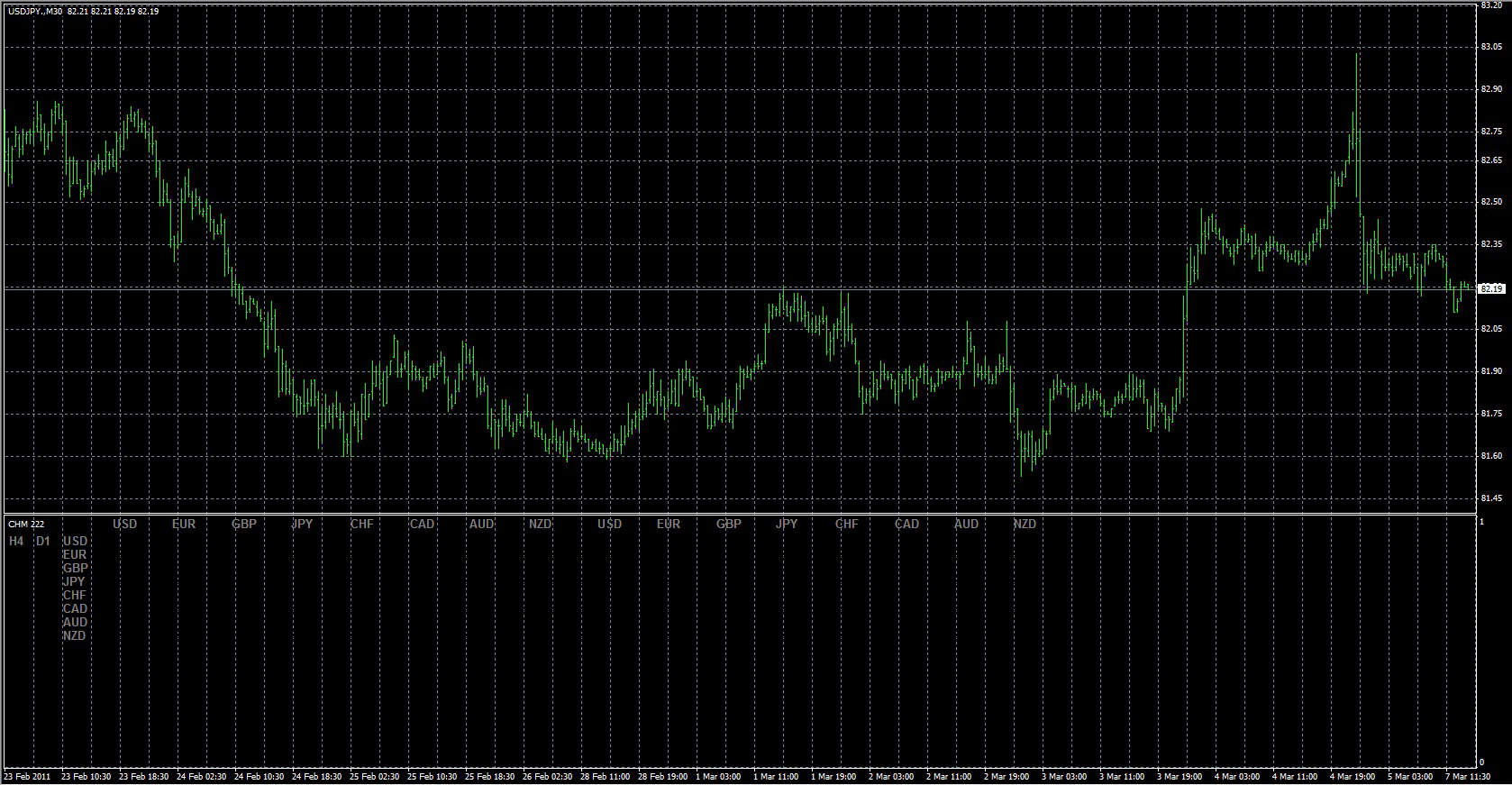This screenshot has width=1512, height=785.
Task: Click the 7 Mar 11:30 time marker
Action: click(1469, 776)
